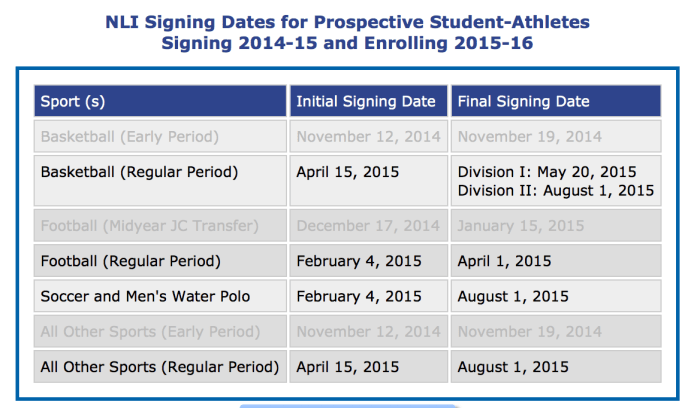Image resolution: width=700 pixels, height=408 pixels.
Task: Select the Basketball (Early Period) row label
Action: click(129, 136)
